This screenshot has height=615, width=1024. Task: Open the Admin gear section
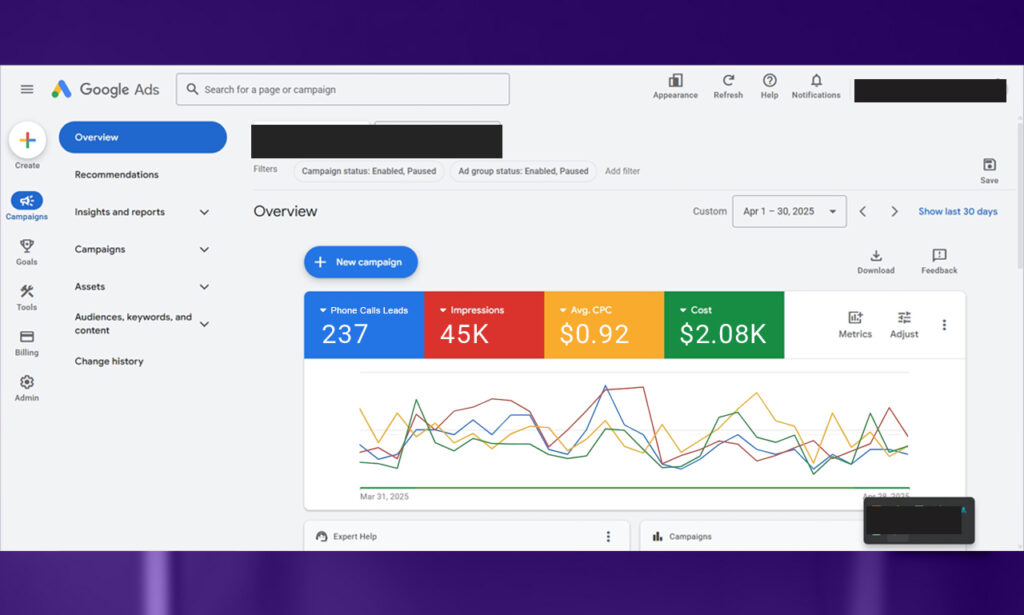click(x=27, y=388)
